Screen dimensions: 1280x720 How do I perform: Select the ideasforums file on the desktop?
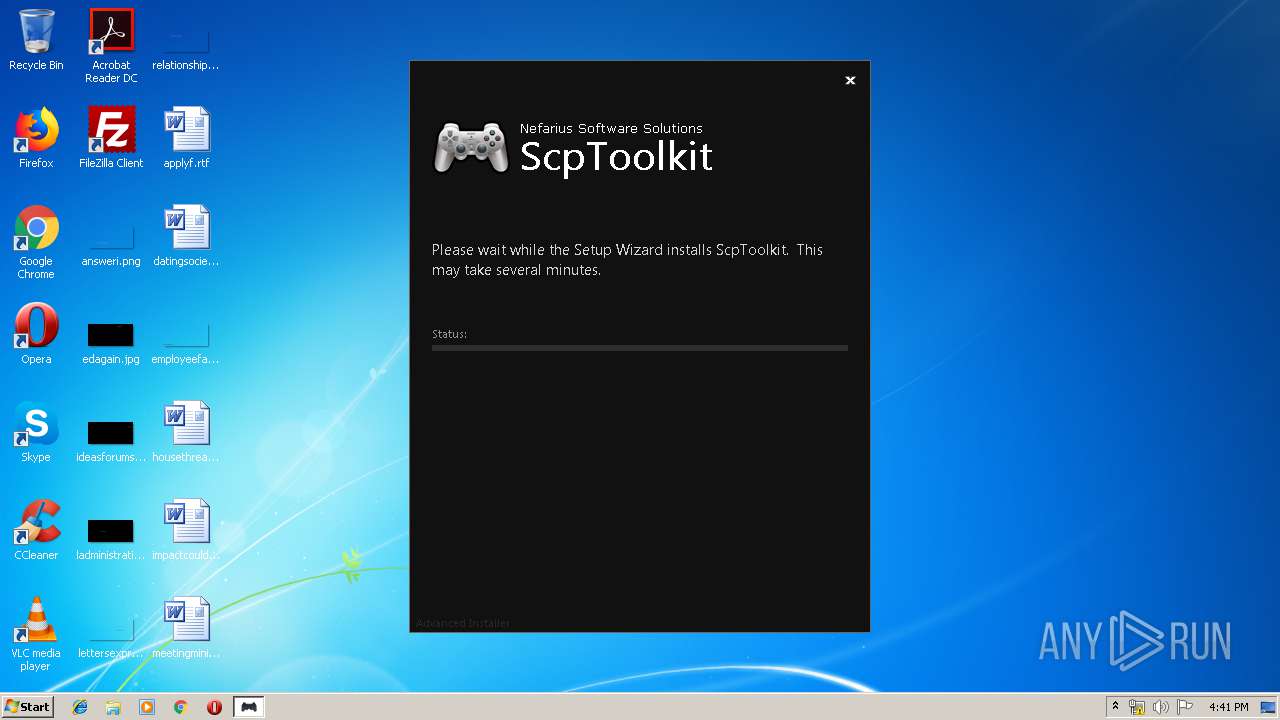click(x=111, y=440)
